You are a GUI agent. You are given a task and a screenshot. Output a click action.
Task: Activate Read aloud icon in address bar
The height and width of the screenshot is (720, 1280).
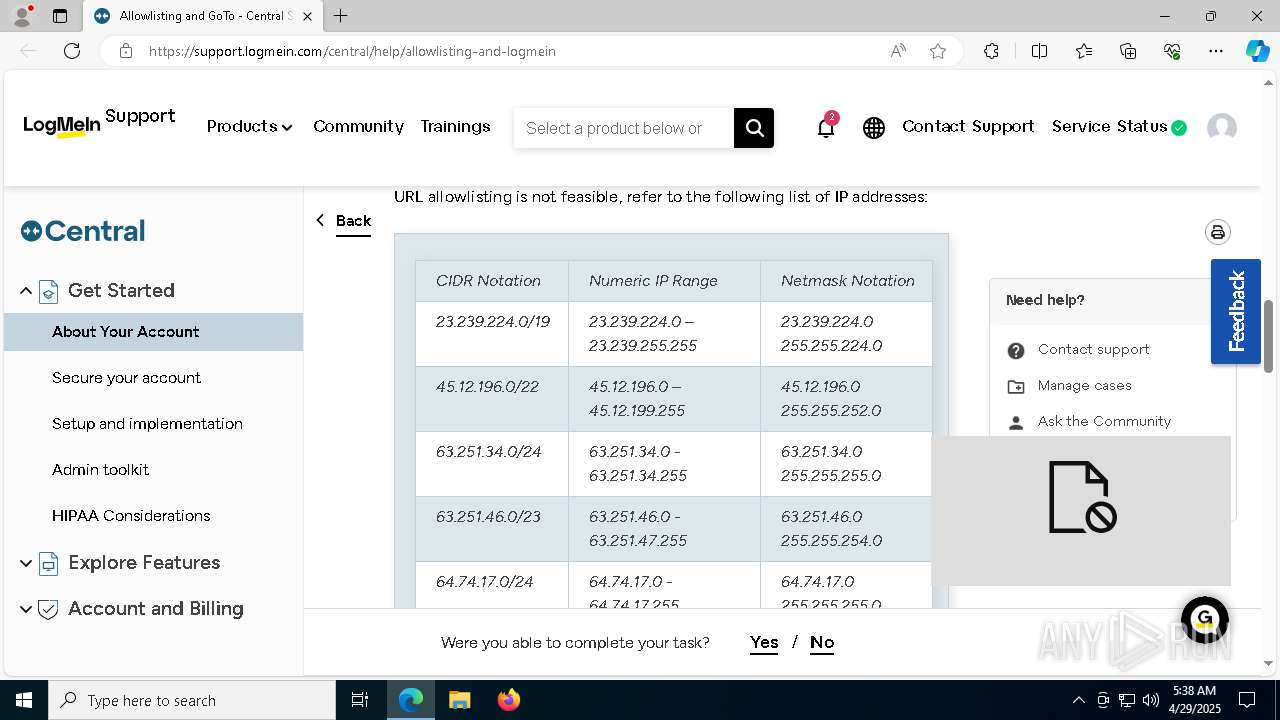pos(898,51)
